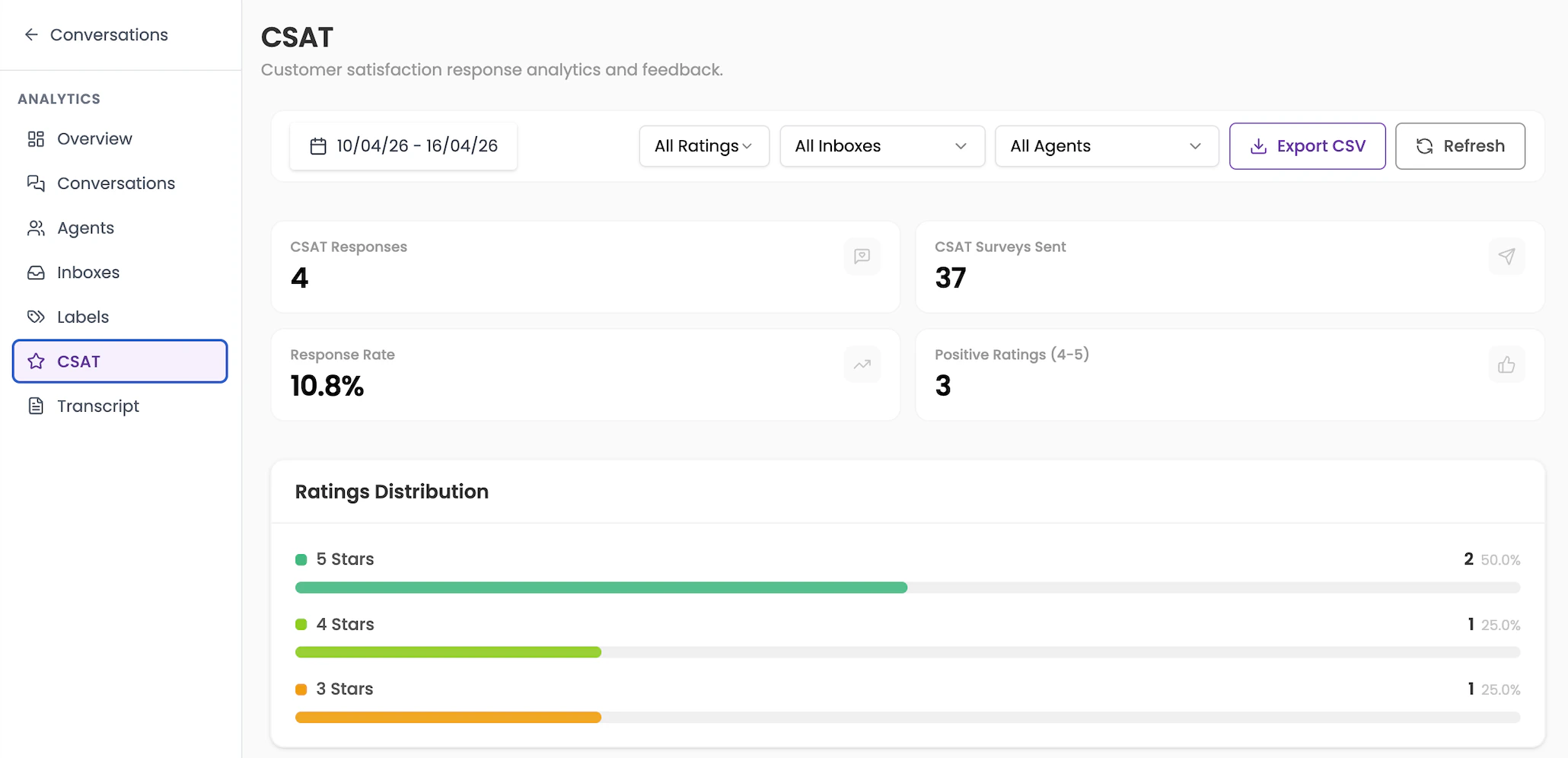Image resolution: width=1568 pixels, height=758 pixels.
Task: Open the Inboxes tray icon
Action: coord(36,272)
